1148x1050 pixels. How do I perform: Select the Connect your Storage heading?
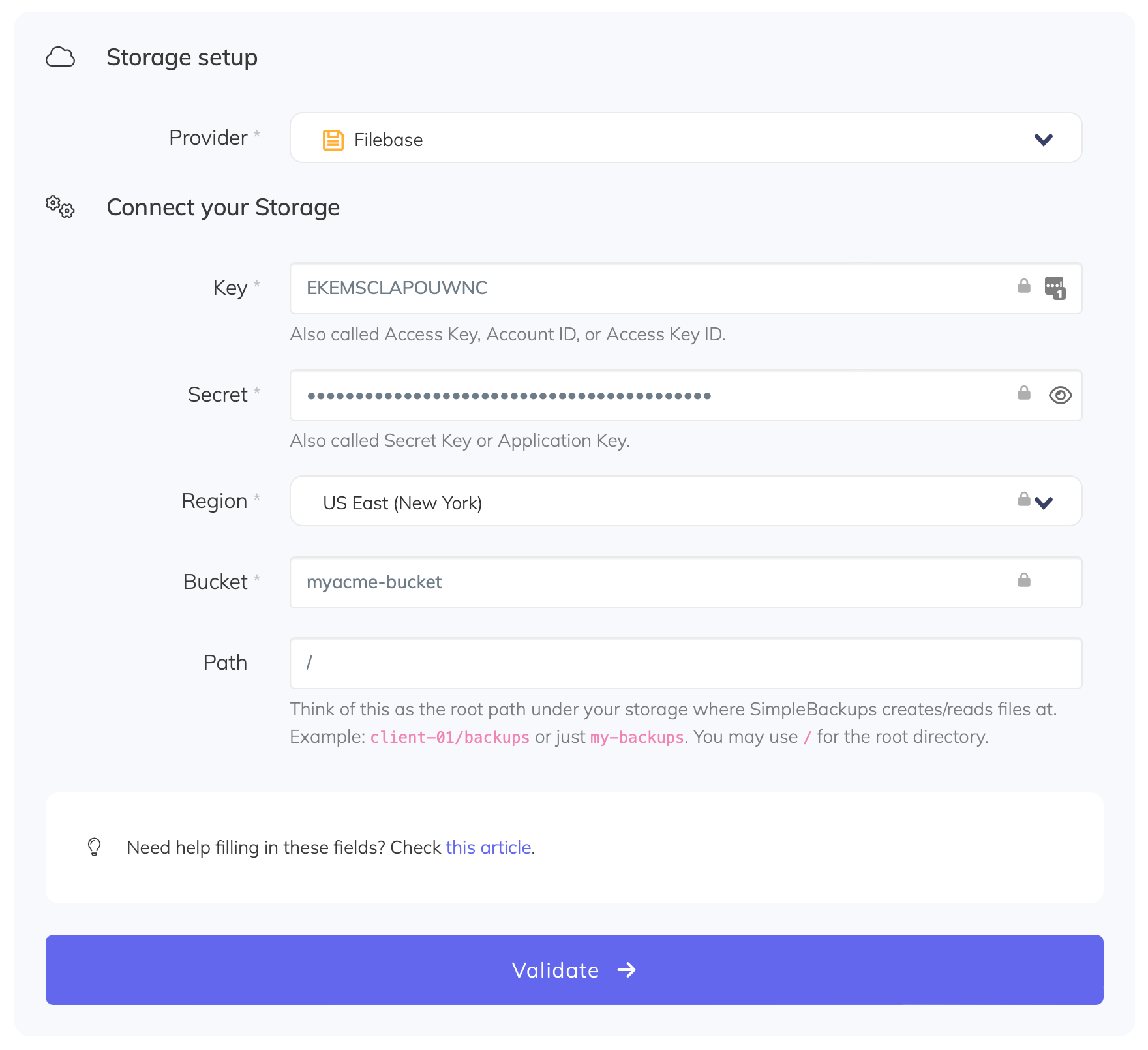tap(223, 207)
